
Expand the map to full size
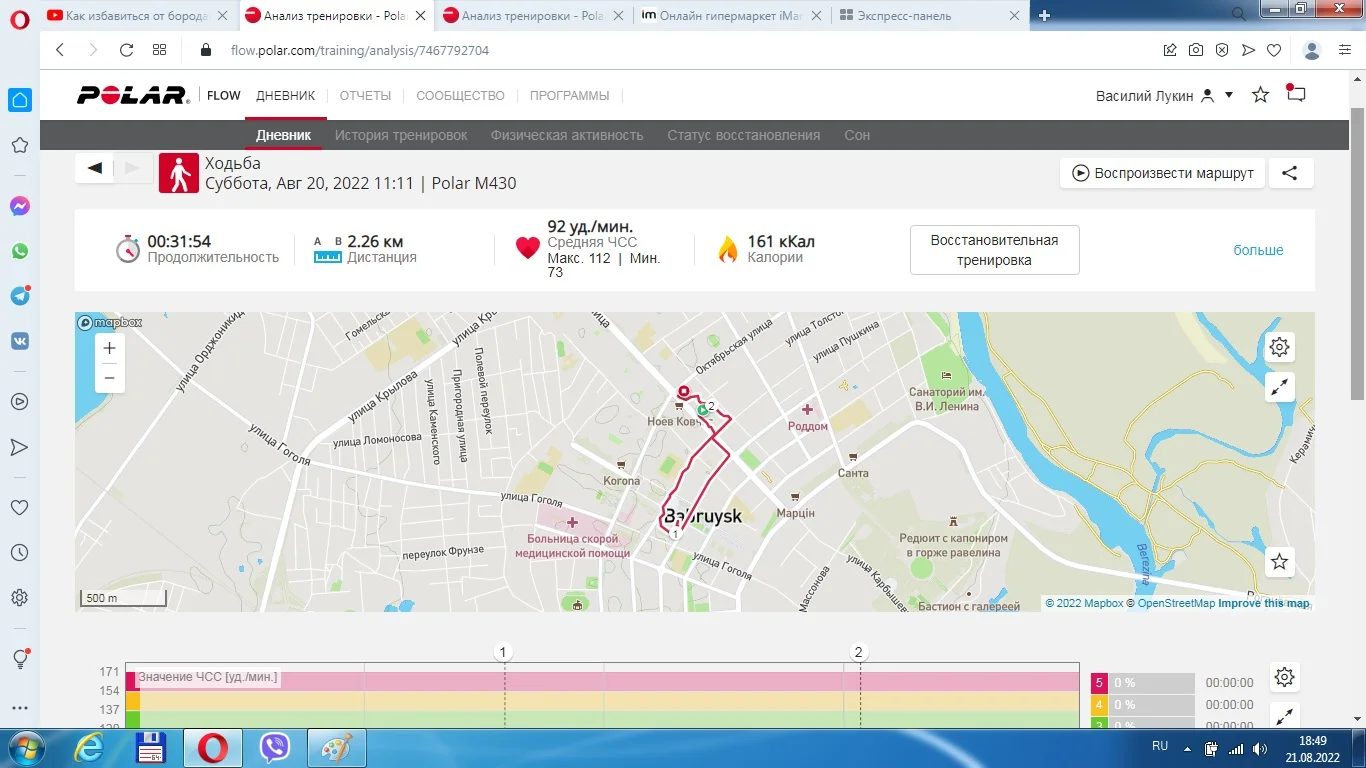point(1280,387)
